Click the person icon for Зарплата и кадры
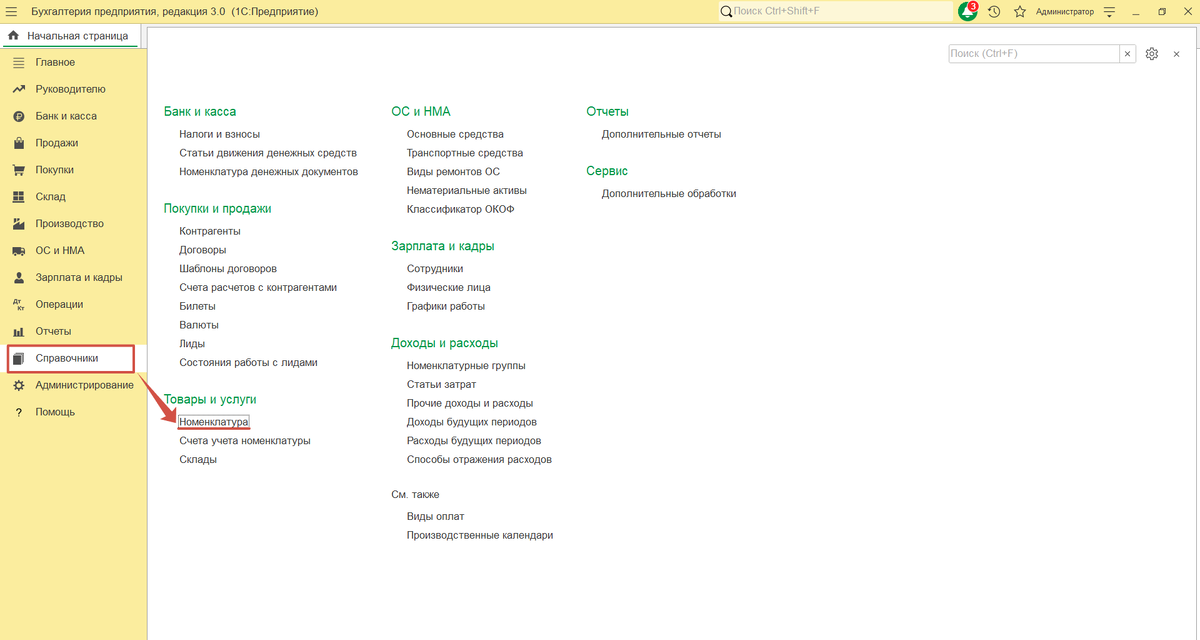 click(18, 278)
